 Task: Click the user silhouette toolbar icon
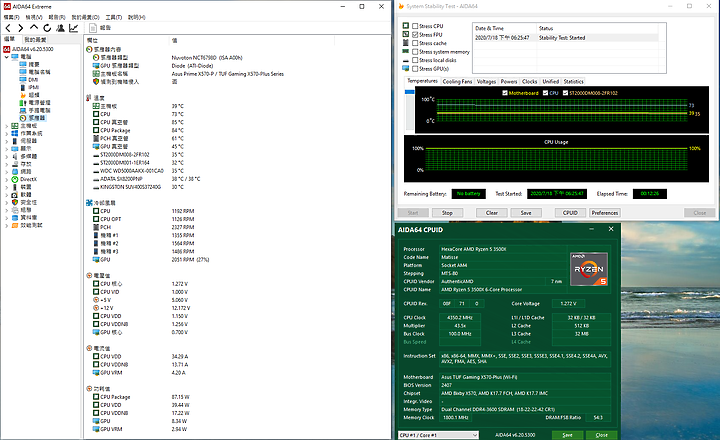pos(60,28)
